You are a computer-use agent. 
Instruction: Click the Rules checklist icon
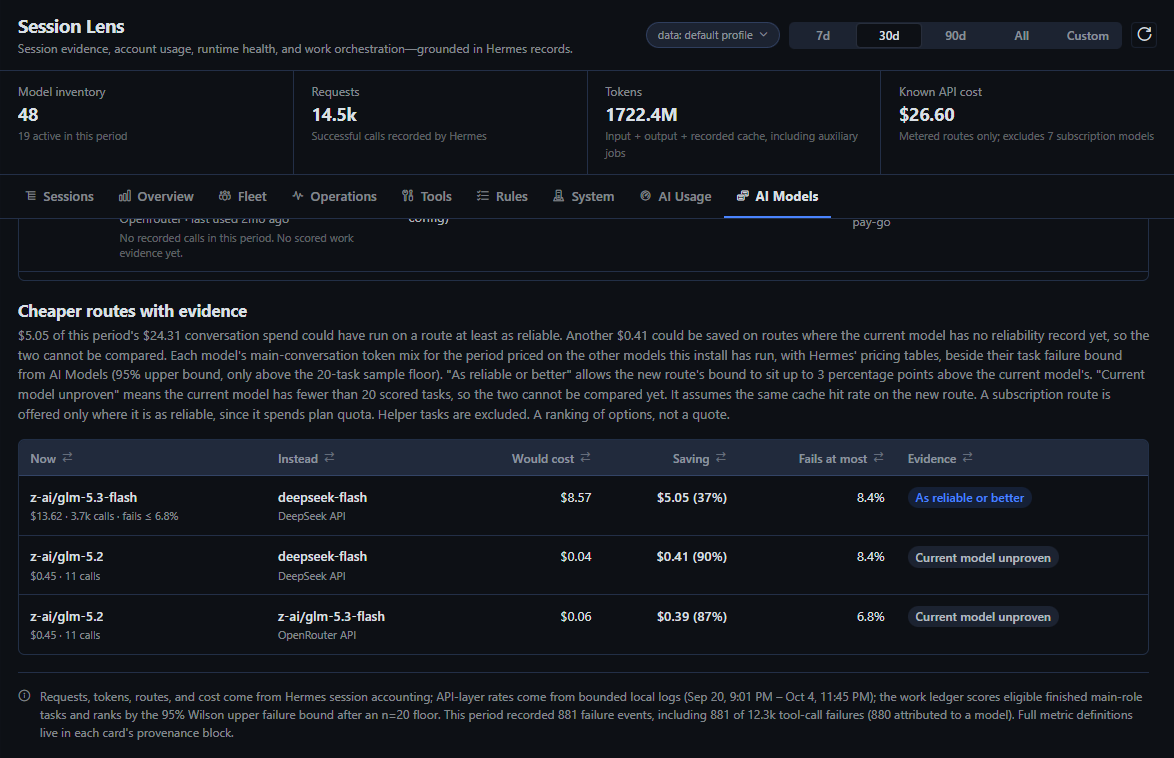483,195
